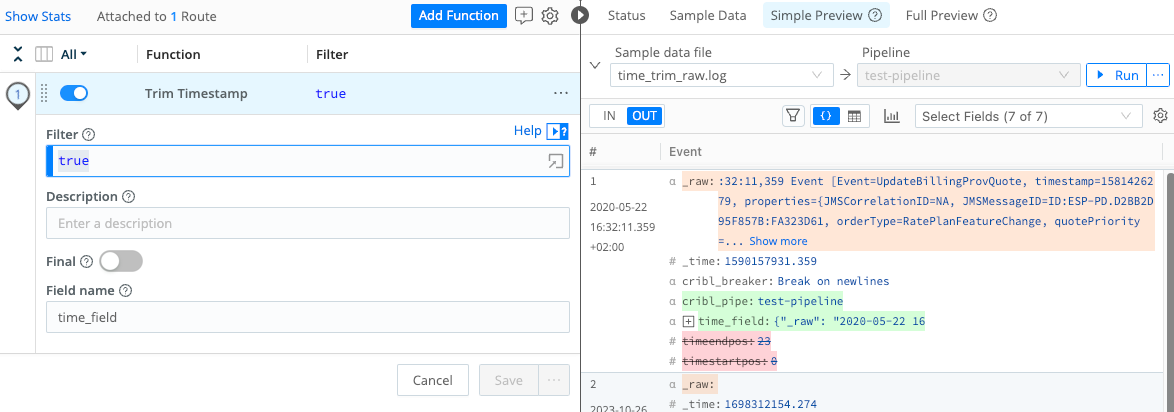1174x412 pixels.
Task: Open the Select Fields dropdown
Action: [1029, 116]
